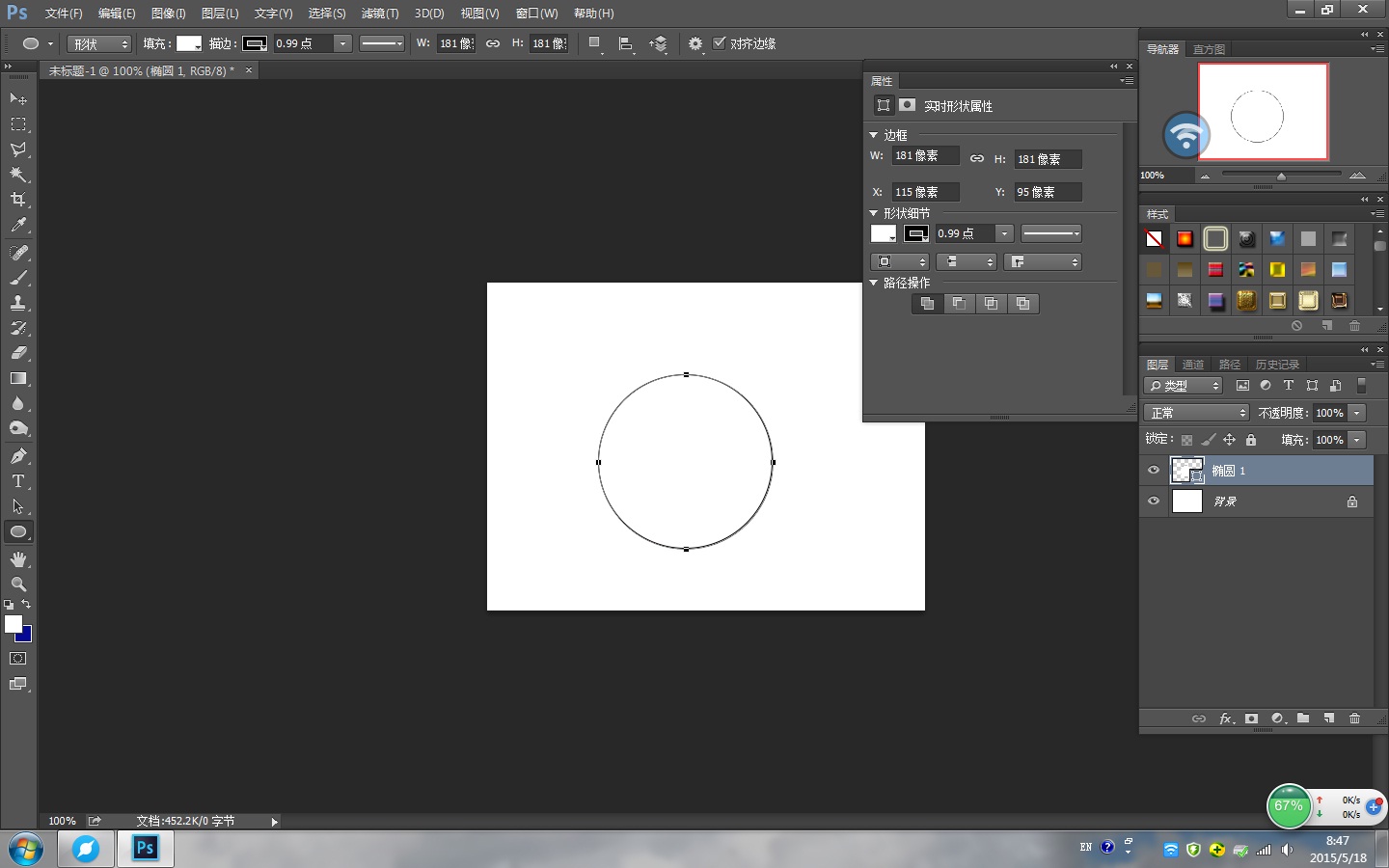Switch to the 通道 tab
The width and height of the screenshot is (1389, 868).
(x=1193, y=364)
